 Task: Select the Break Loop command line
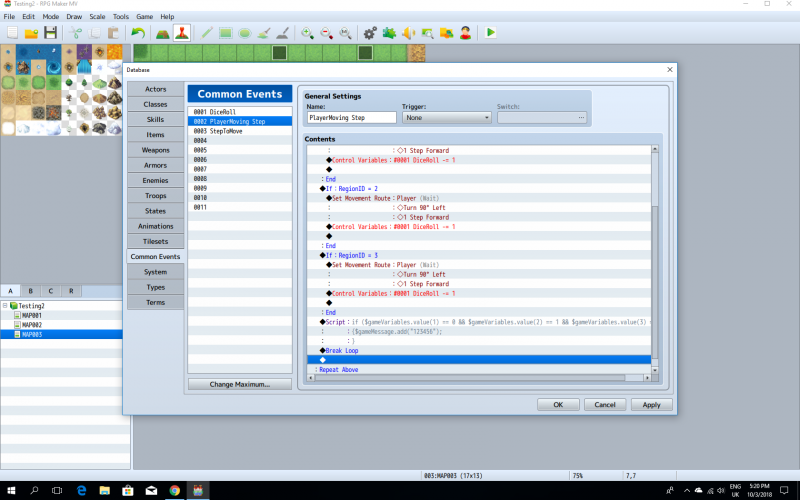click(x=479, y=351)
